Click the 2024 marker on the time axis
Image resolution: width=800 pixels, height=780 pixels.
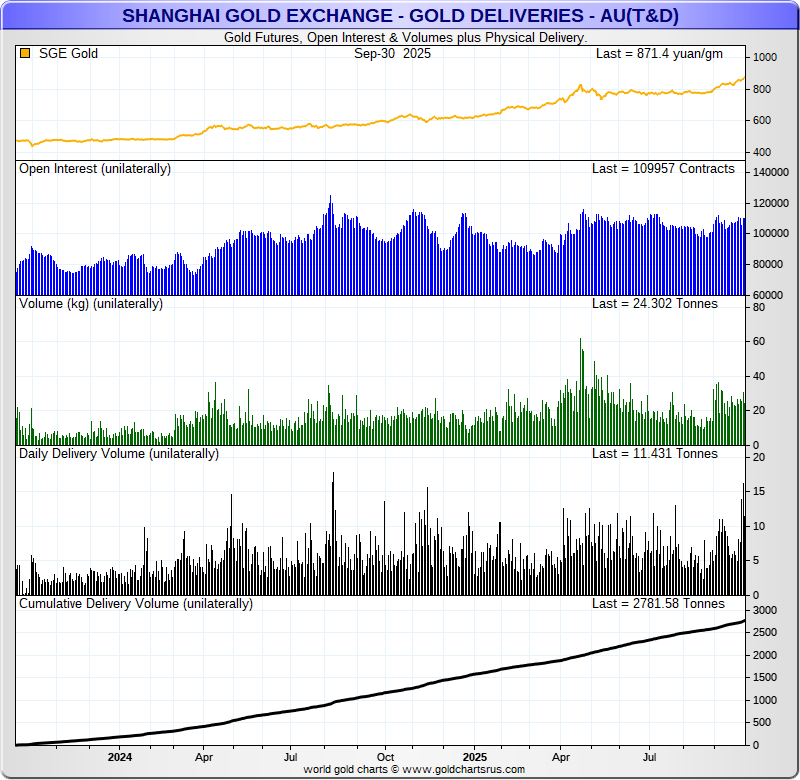[x=120, y=757]
